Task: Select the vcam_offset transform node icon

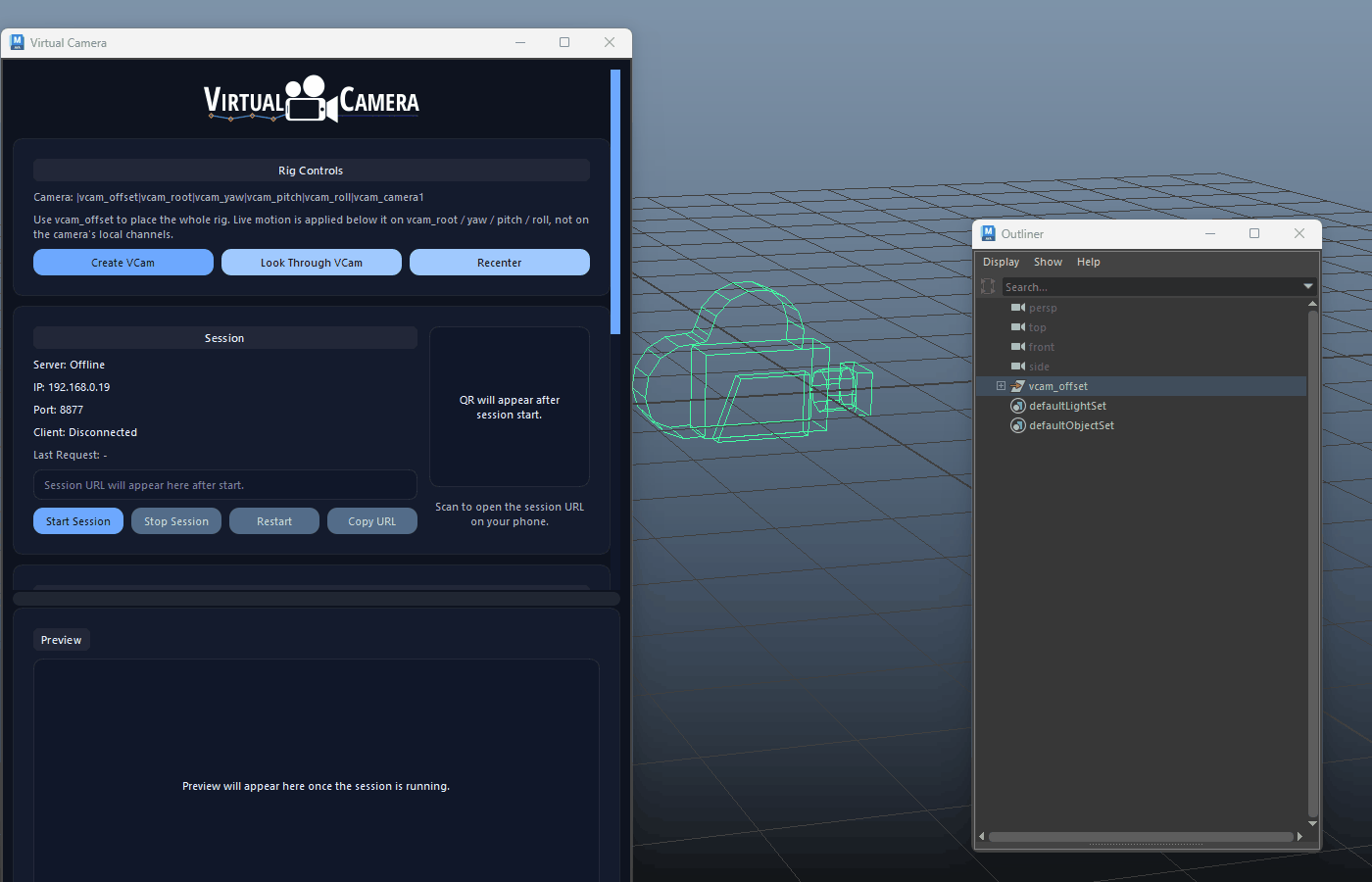Action: (x=1018, y=386)
